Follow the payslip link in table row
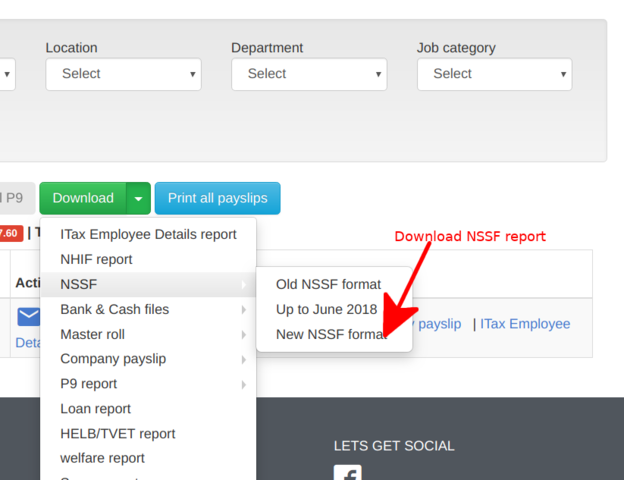The height and width of the screenshot is (480, 624). [x=440, y=324]
